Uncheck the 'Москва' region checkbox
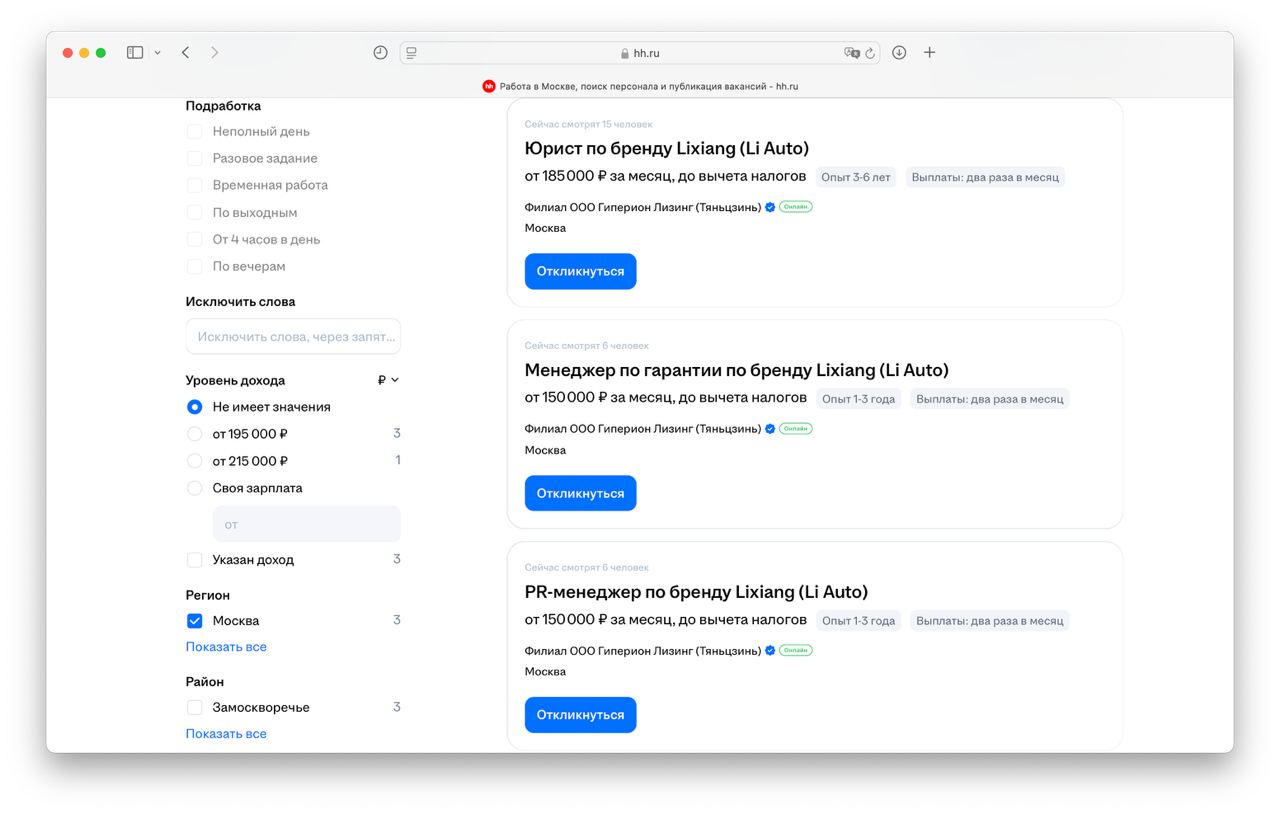Screen dimensions: 1280x814 [195, 621]
